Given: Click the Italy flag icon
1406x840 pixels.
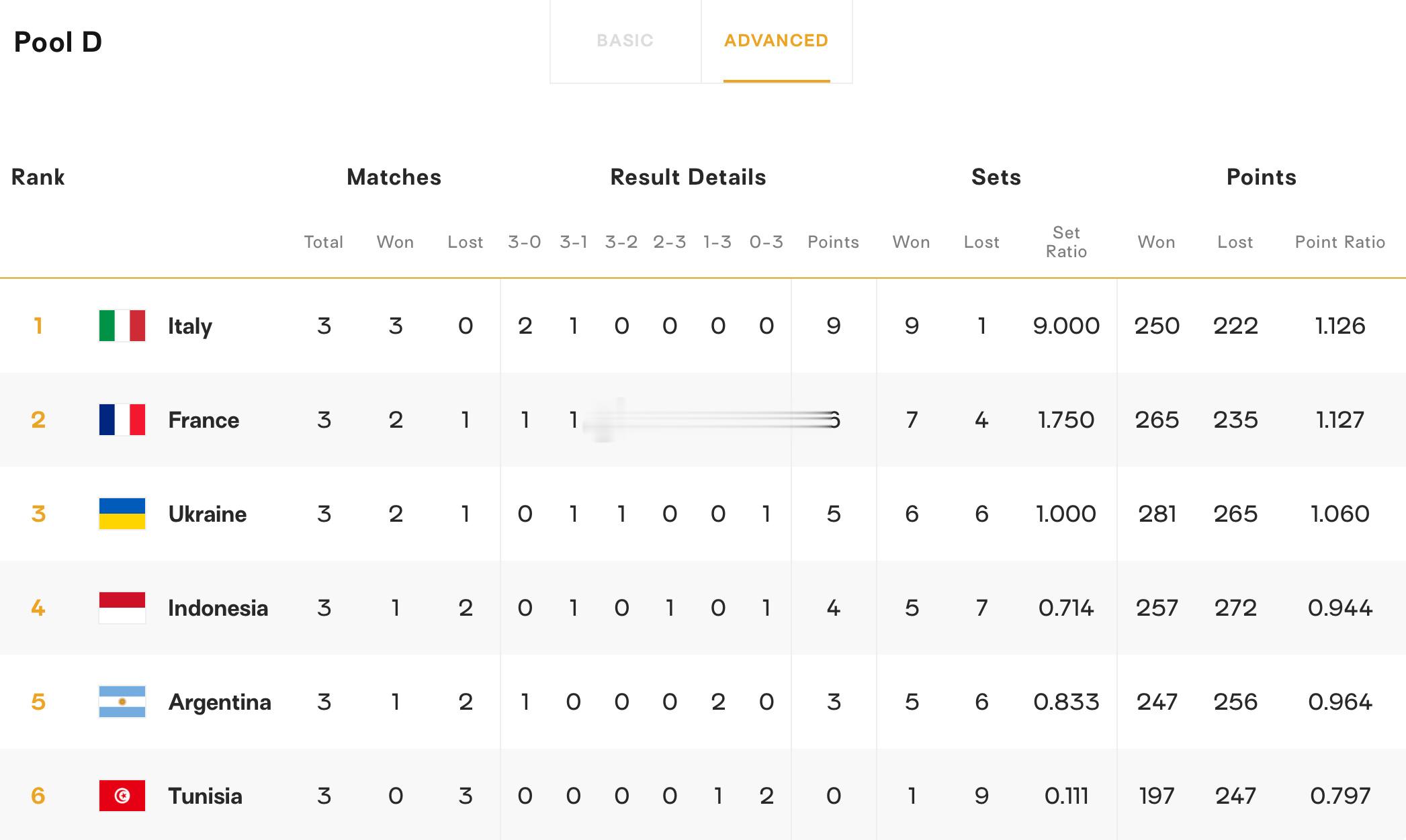Looking at the screenshot, I should tap(122, 326).
